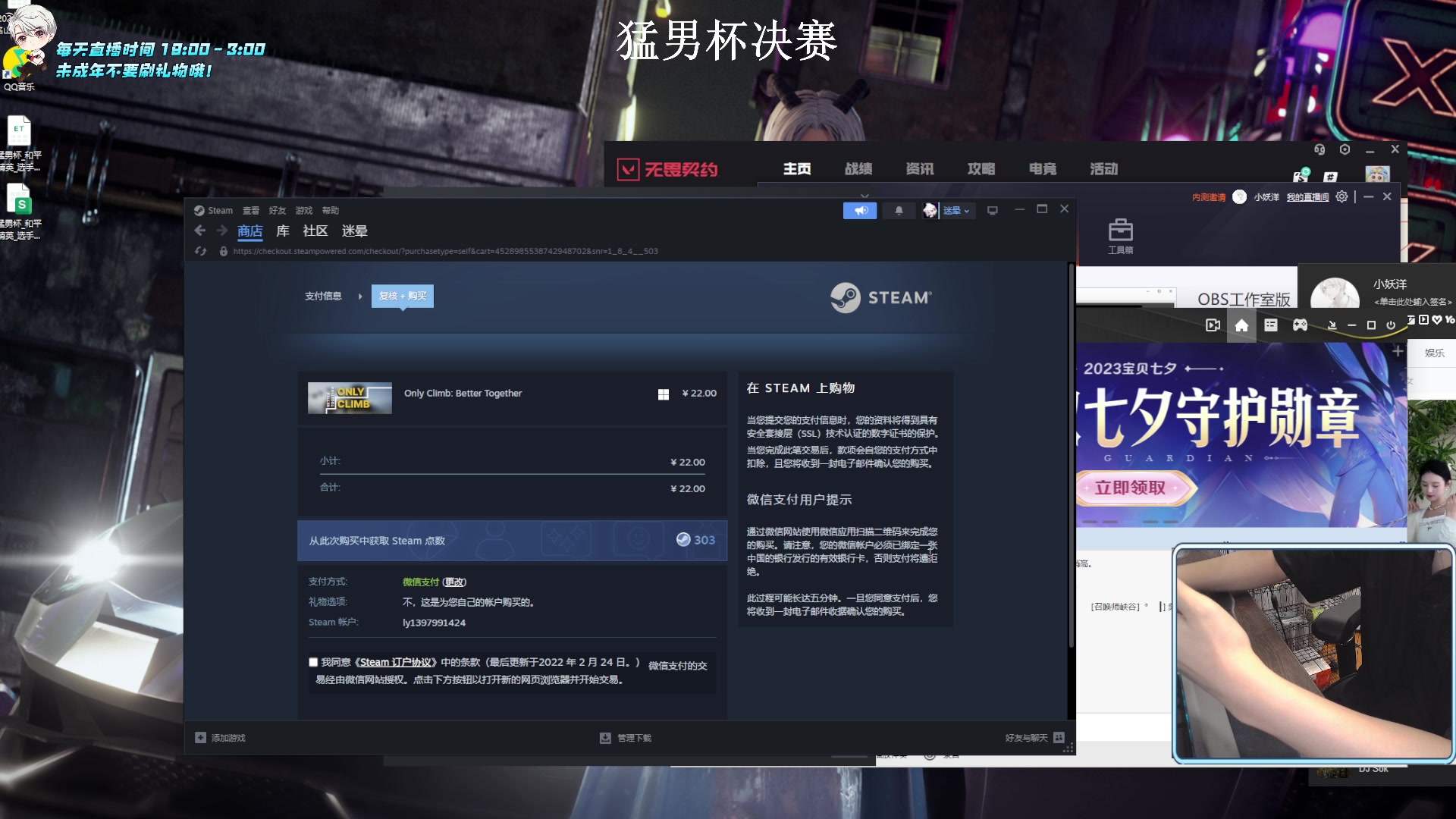Viewport: 1456px width, 819px height.
Task: Click the 小妖洋 avatar in streaming tool header
Action: pos(1239,197)
